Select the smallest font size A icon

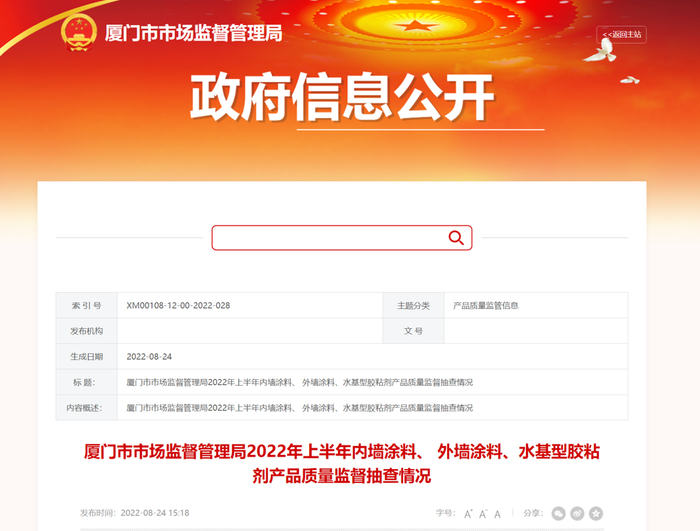click(x=497, y=514)
